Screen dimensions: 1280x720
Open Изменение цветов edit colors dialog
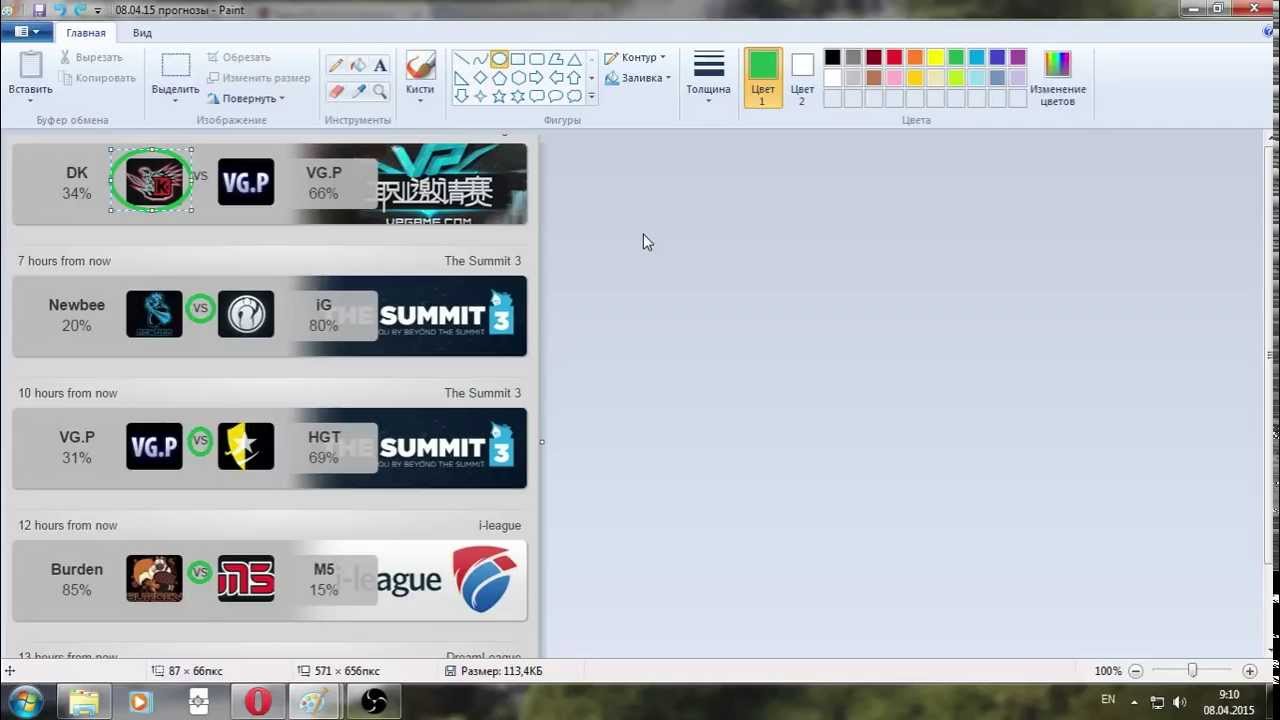(x=1057, y=77)
